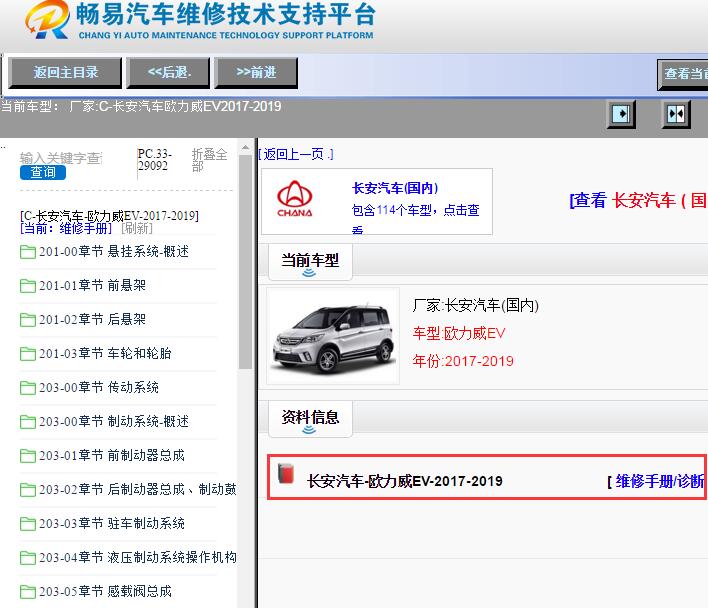Click the 查询 search button
The image size is (708, 608).
click(x=43, y=172)
